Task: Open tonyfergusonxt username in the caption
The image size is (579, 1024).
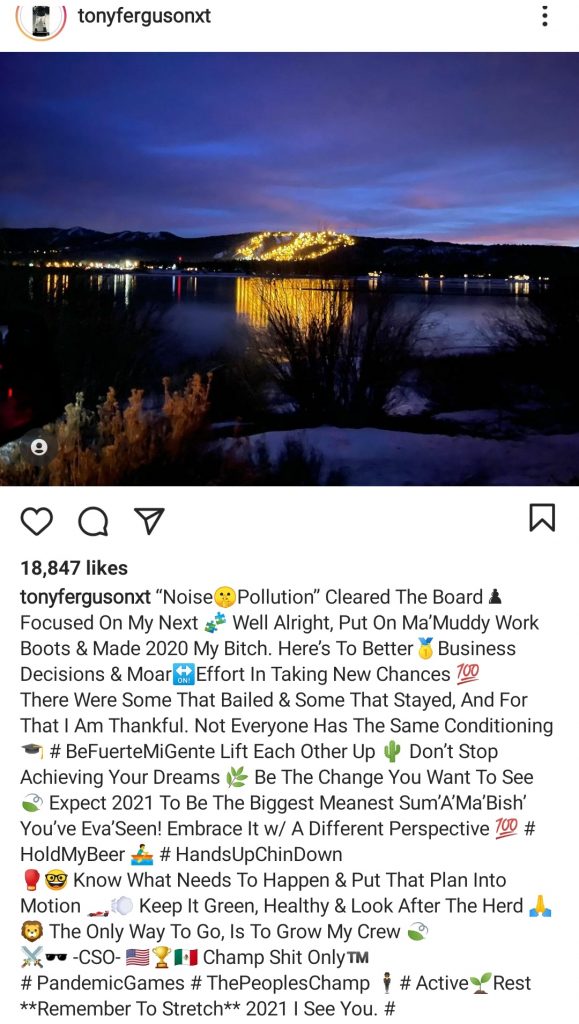Action: tap(85, 597)
